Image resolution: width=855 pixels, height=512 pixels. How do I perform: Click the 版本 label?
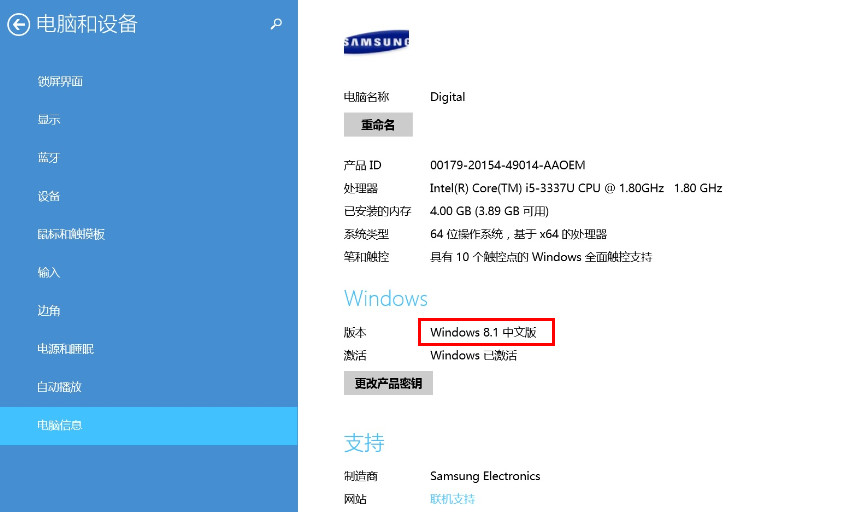pos(355,332)
